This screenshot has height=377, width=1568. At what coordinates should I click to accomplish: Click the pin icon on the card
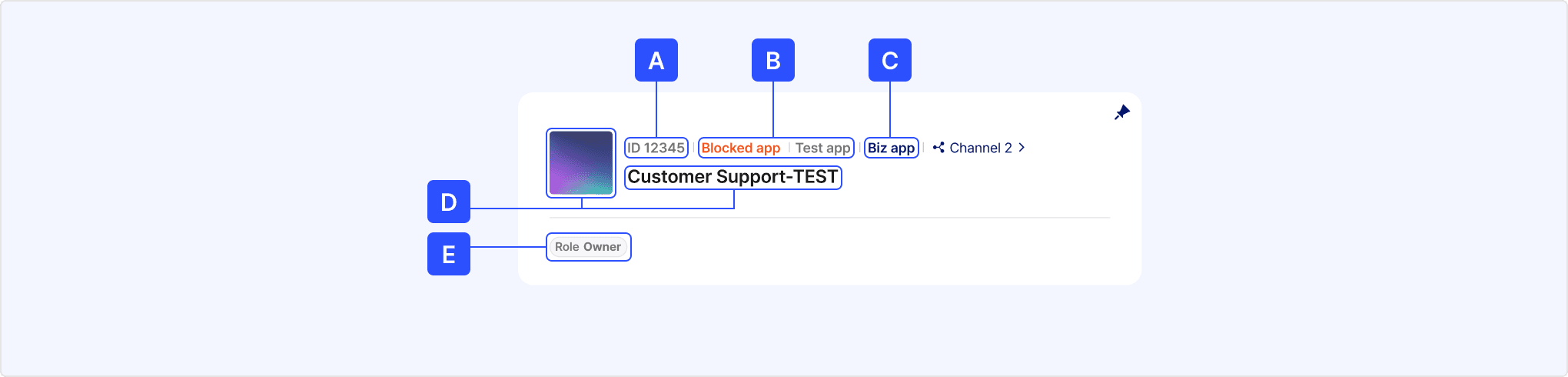pyautogui.click(x=1122, y=112)
